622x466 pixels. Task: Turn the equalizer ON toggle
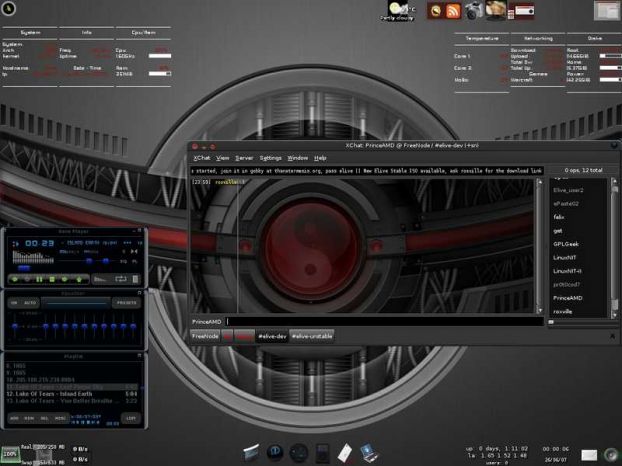coord(14,303)
